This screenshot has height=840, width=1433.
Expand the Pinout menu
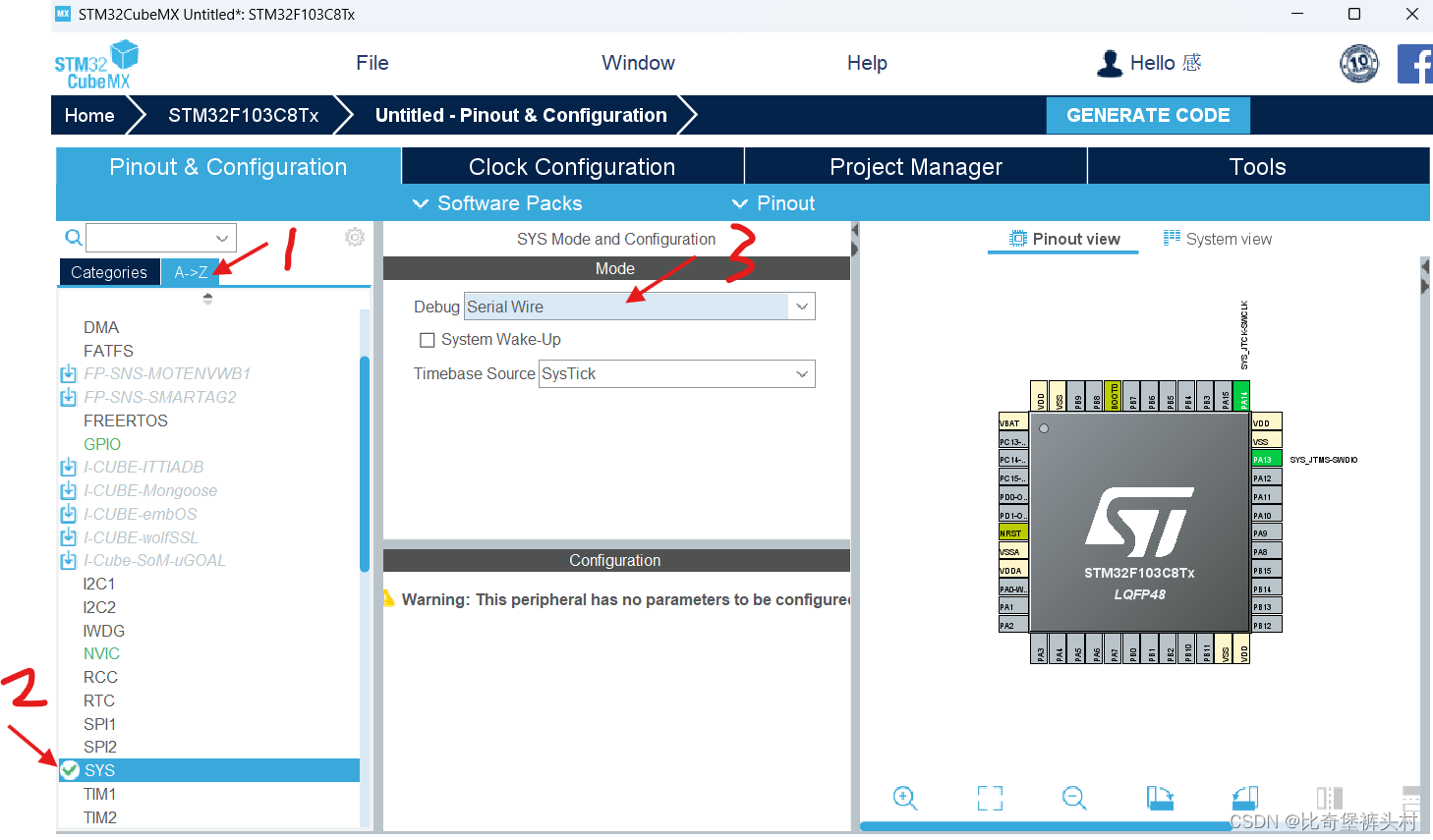coord(774,203)
